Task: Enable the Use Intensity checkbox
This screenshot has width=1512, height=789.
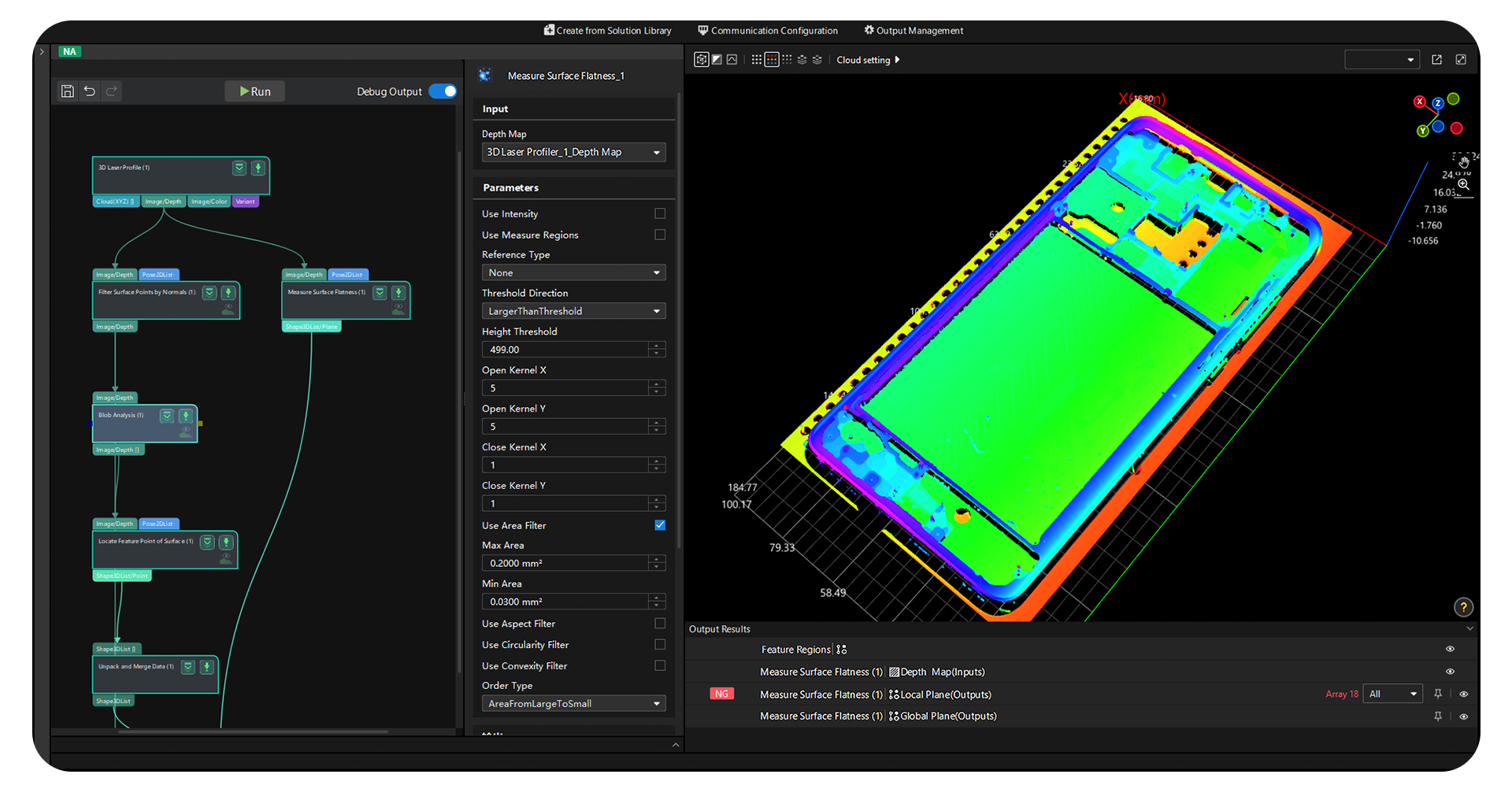Action: [x=659, y=213]
